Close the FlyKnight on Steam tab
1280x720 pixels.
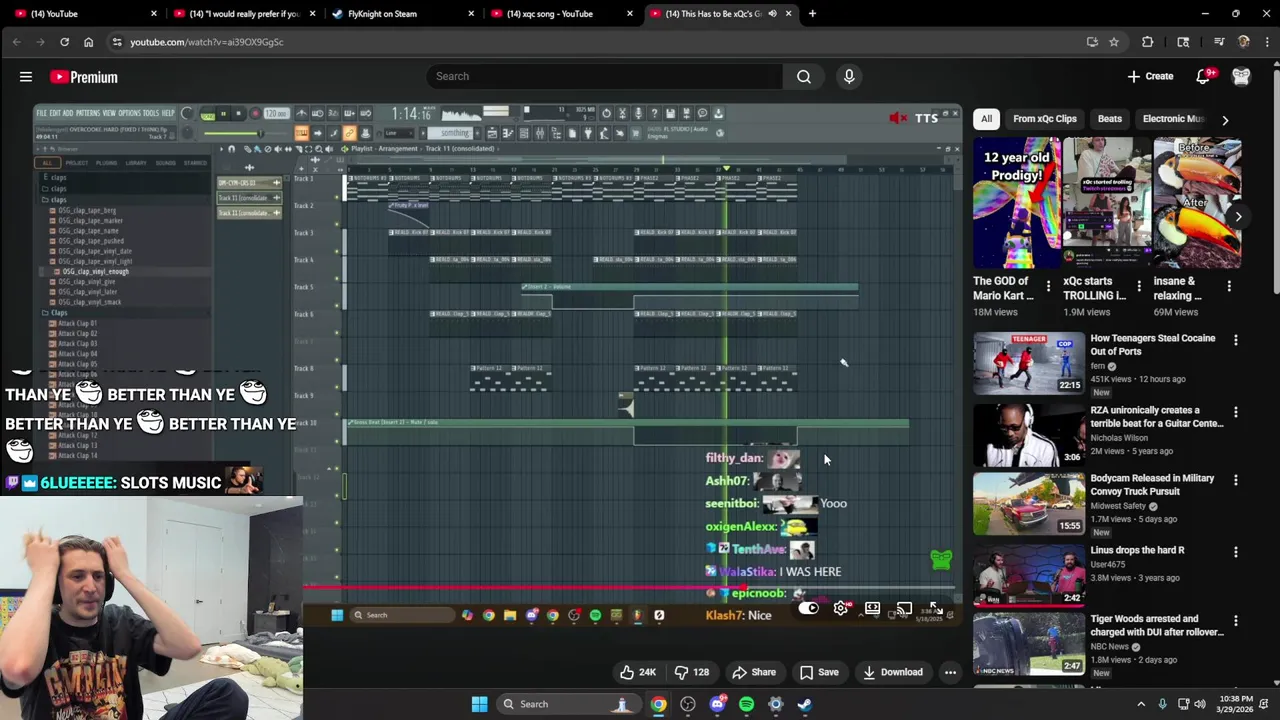pyautogui.click(x=471, y=14)
